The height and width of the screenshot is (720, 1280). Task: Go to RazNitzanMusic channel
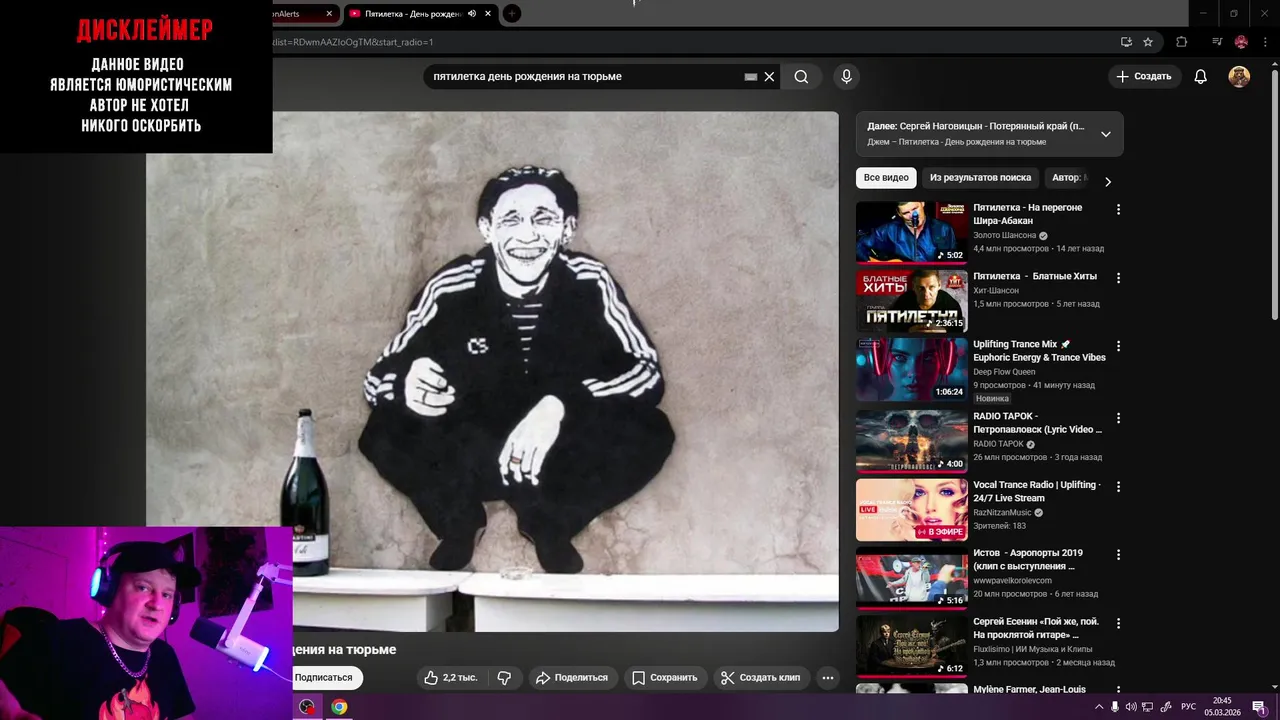[1002, 512]
